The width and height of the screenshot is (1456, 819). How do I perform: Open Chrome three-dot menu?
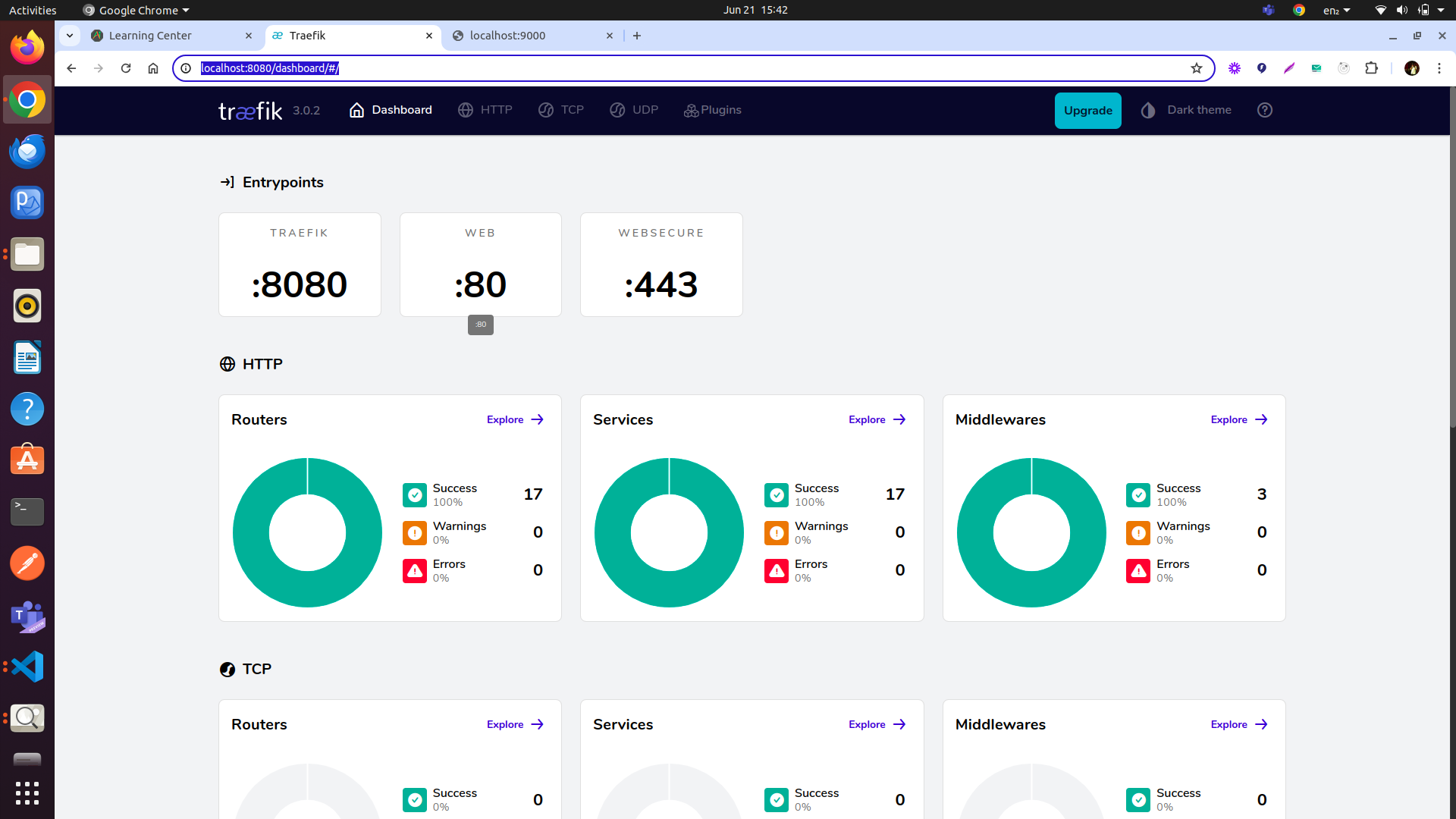tap(1439, 68)
